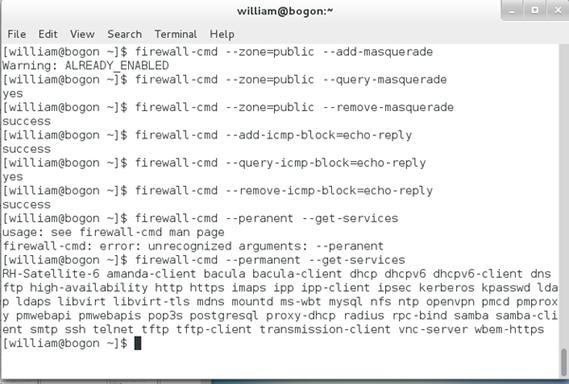569x384 pixels.
Task: Open the Edit menu
Action: pyautogui.click(x=48, y=34)
